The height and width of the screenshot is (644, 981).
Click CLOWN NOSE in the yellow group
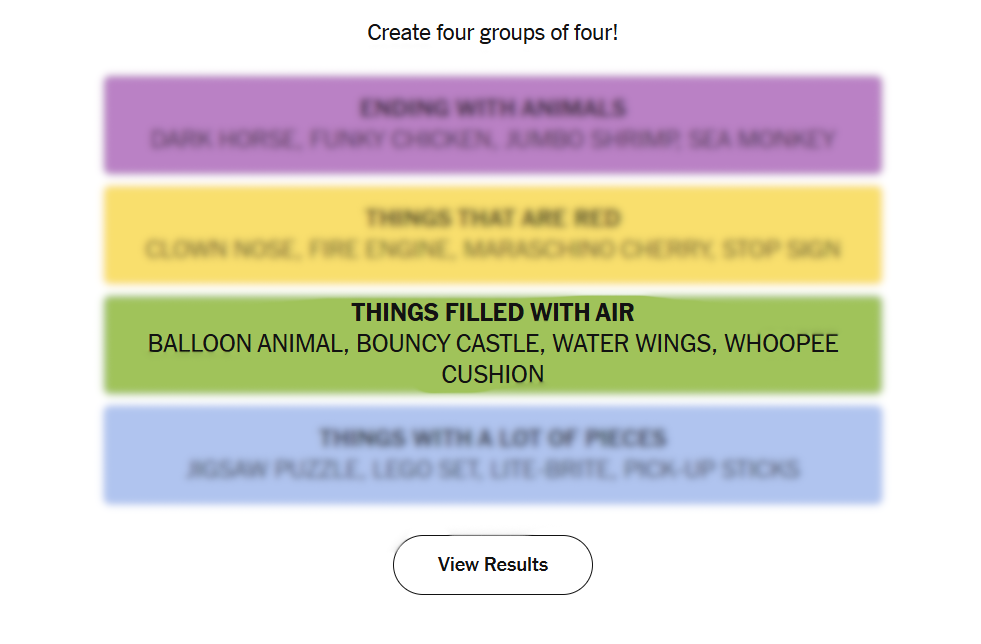[x=221, y=249]
